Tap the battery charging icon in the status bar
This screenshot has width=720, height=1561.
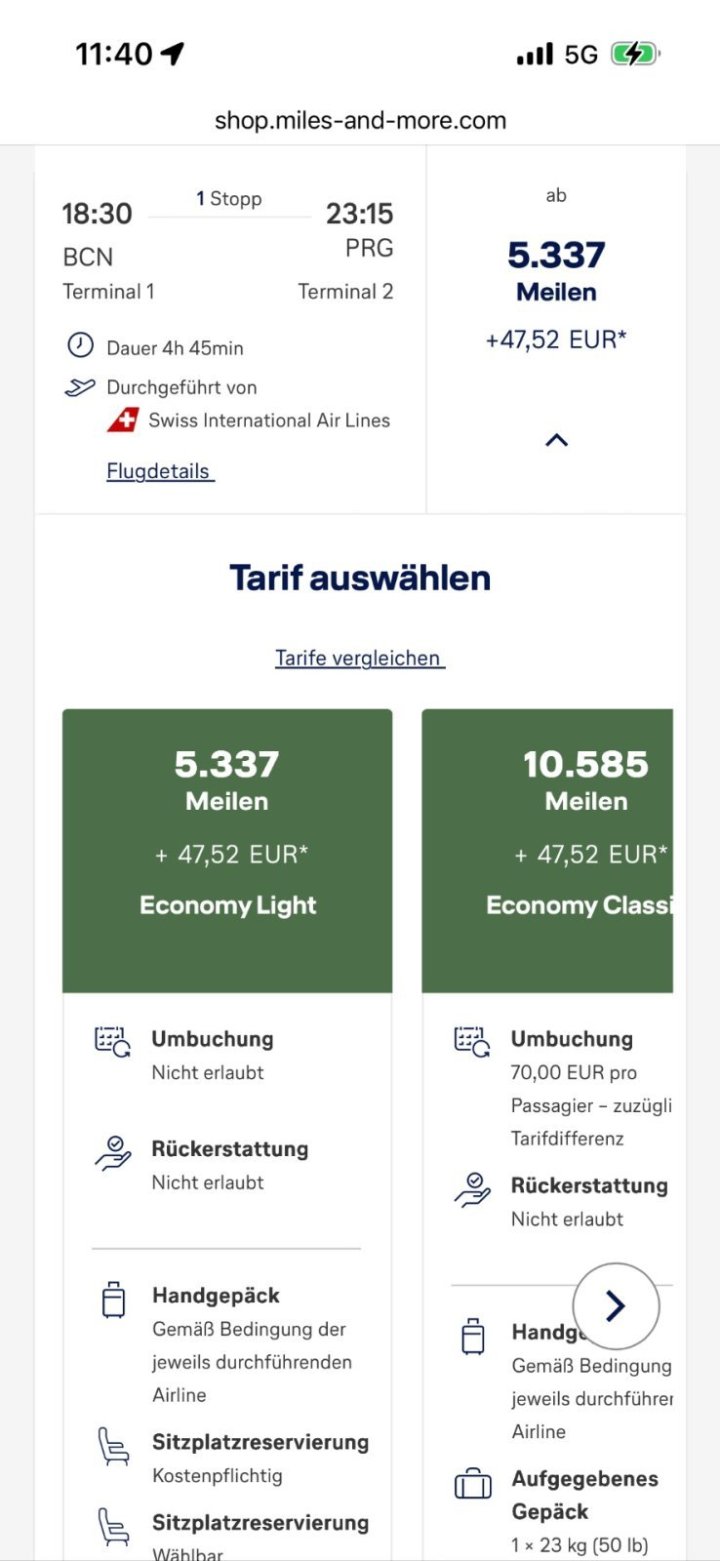click(x=635, y=54)
